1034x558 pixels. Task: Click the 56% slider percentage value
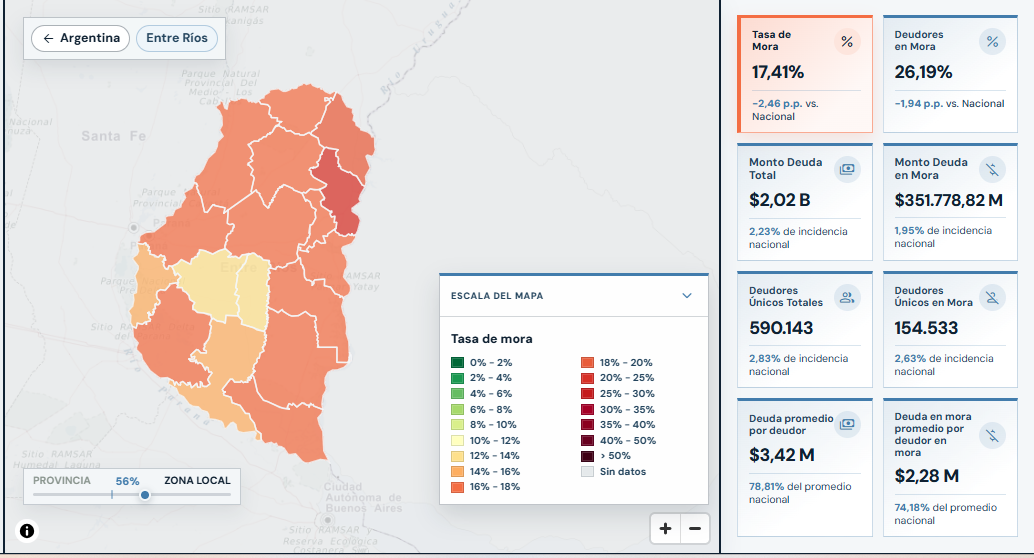[127, 481]
